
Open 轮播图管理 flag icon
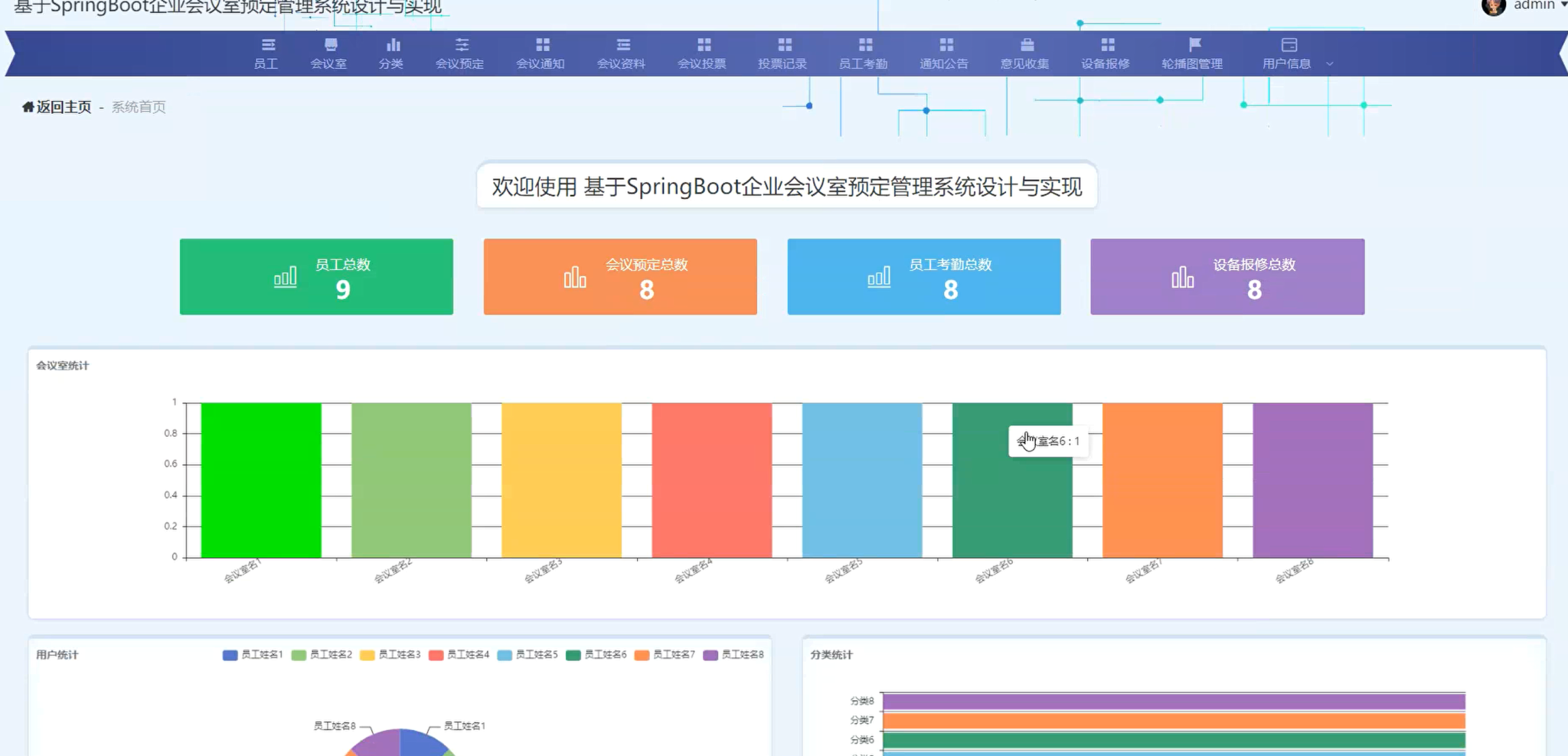(x=1194, y=44)
